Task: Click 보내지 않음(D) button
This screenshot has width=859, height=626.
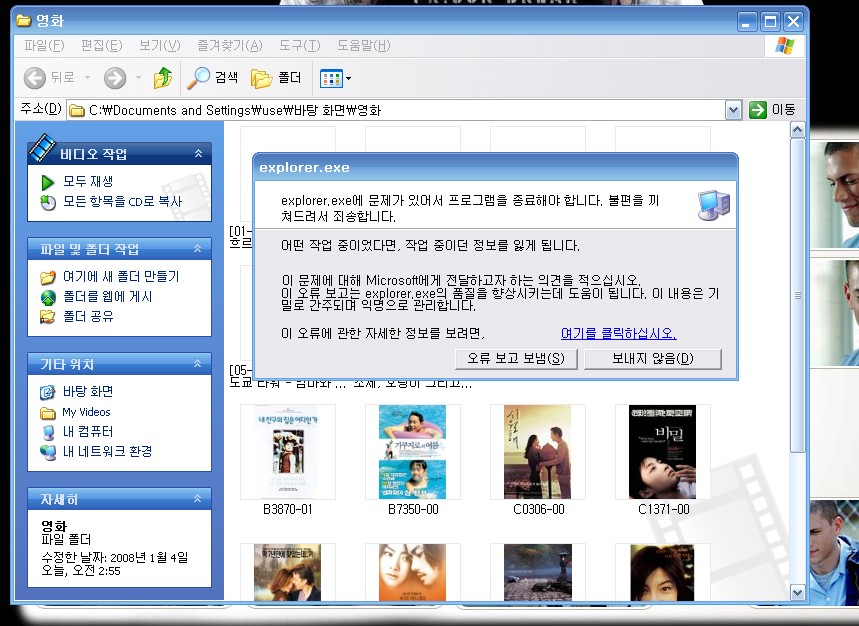Action: click(x=652, y=359)
